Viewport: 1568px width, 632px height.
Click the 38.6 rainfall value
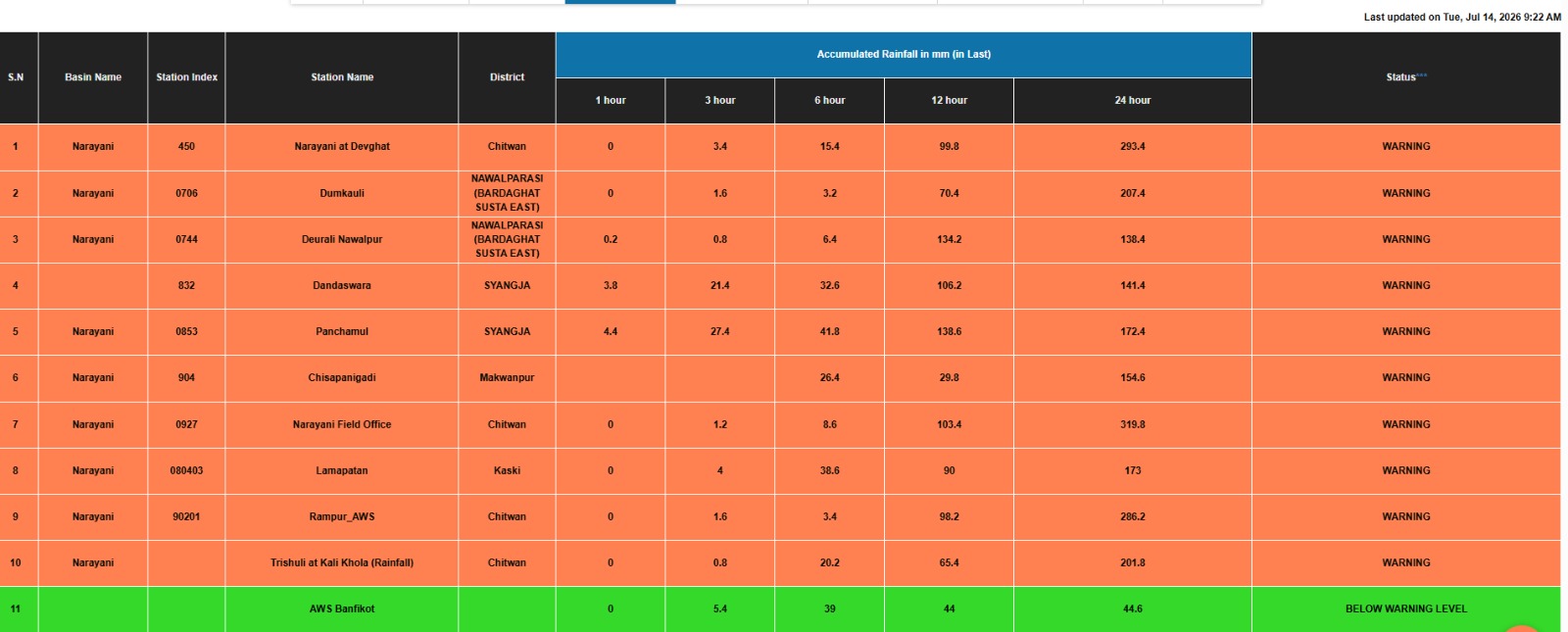(x=830, y=471)
